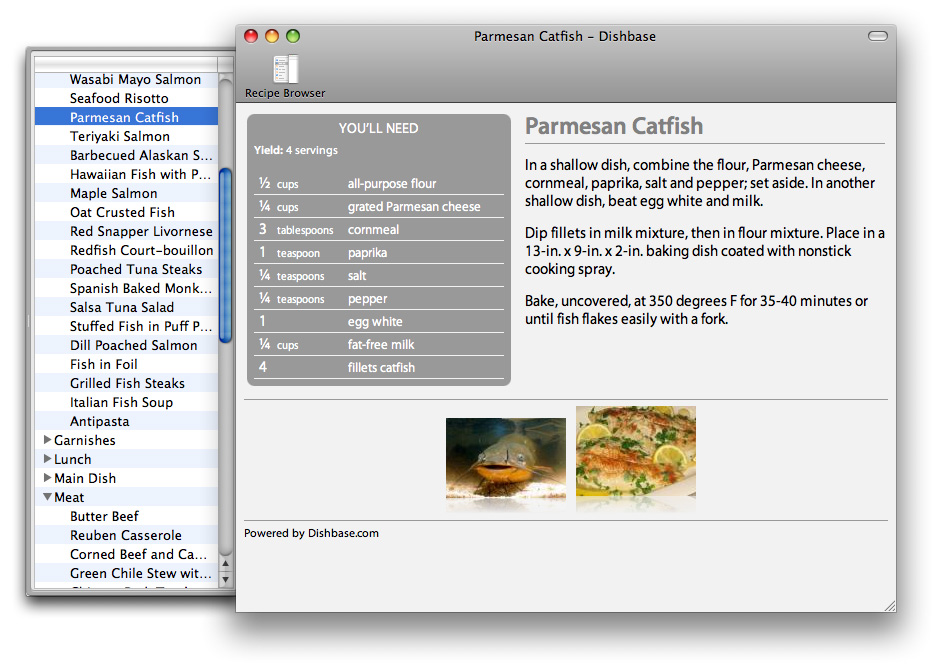Image resolution: width=936 pixels, height=667 pixels.
Task: Click the Dishbase.com link
Action: click(344, 533)
